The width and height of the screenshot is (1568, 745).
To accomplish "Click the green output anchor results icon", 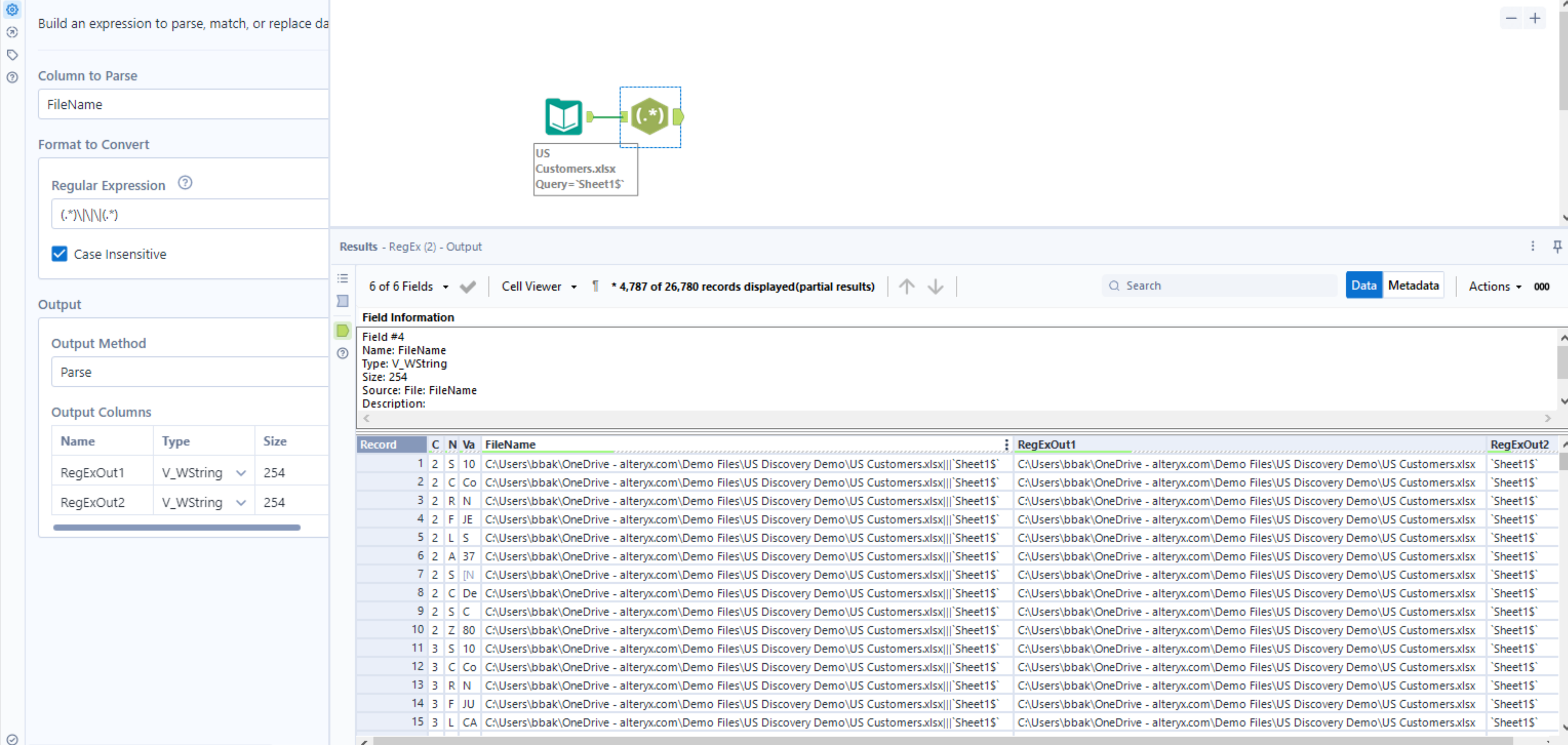I will 343,331.
